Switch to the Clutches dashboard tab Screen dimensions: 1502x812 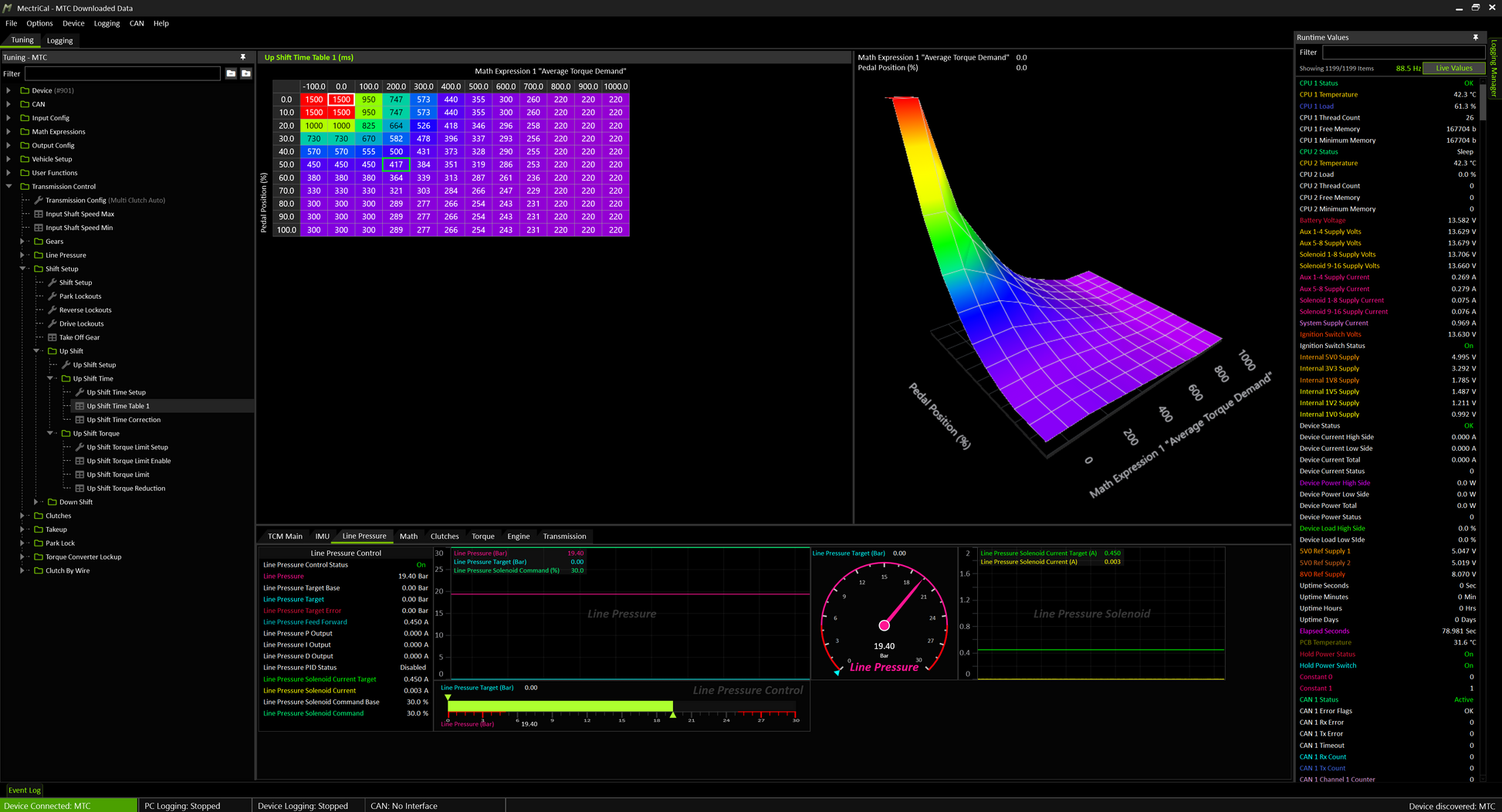[444, 536]
